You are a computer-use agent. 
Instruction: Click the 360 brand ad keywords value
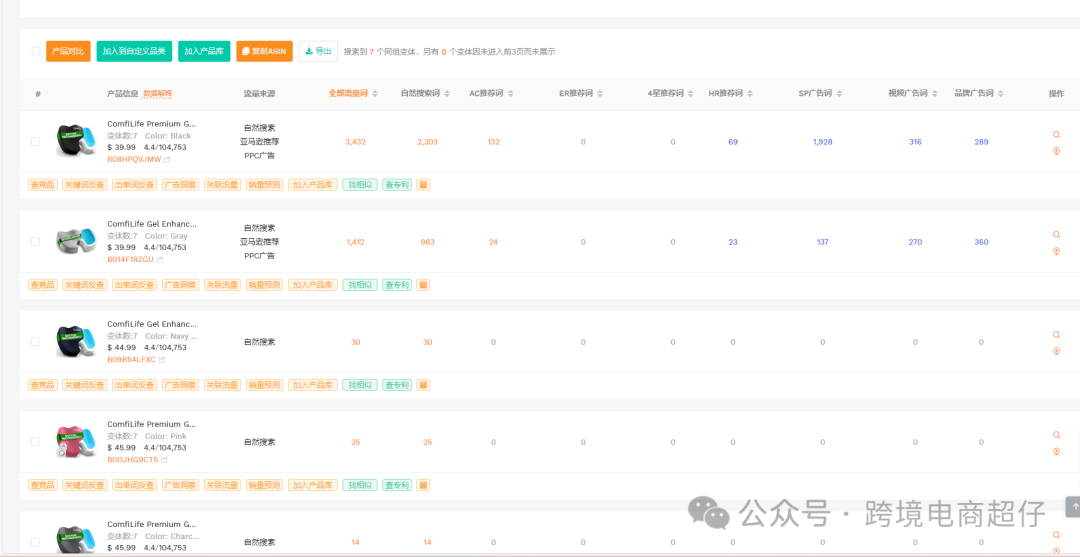tap(981, 242)
